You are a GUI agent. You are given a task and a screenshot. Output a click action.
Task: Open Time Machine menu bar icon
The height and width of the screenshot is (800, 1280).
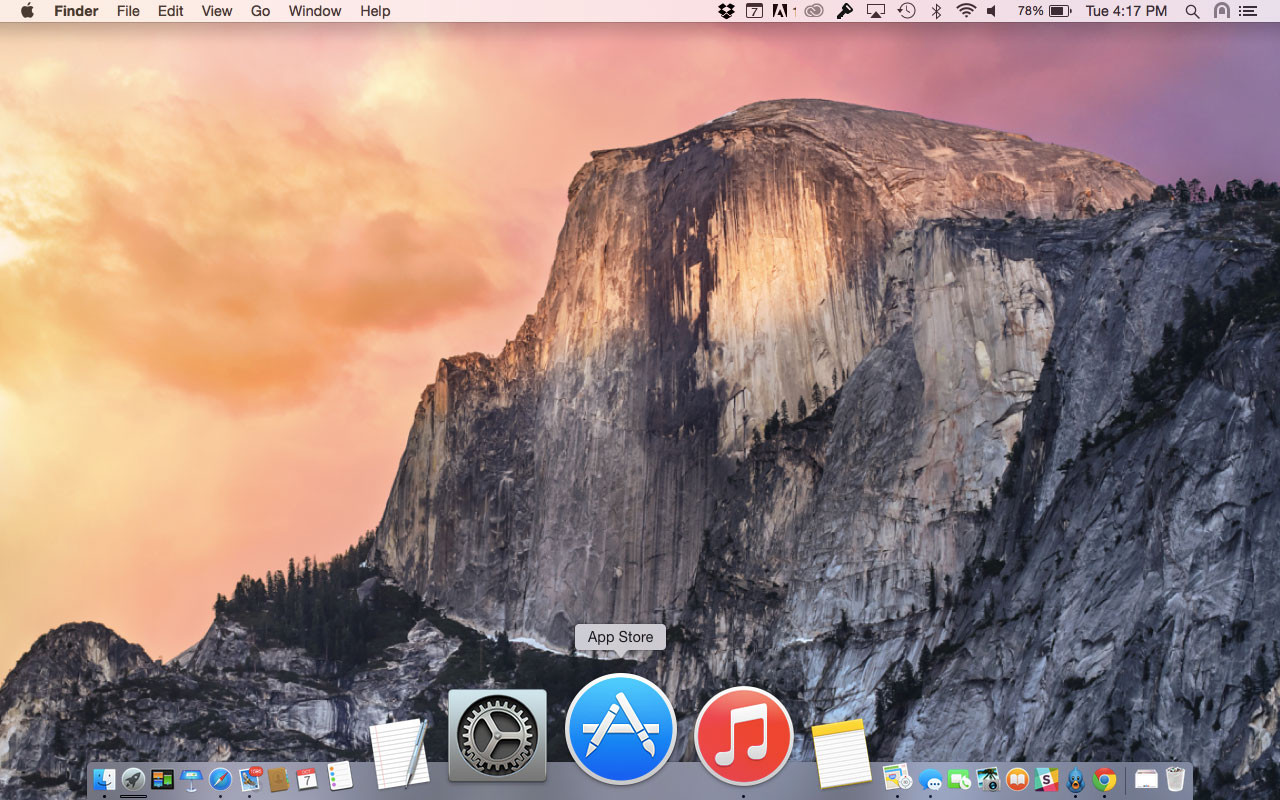pyautogui.click(x=906, y=11)
